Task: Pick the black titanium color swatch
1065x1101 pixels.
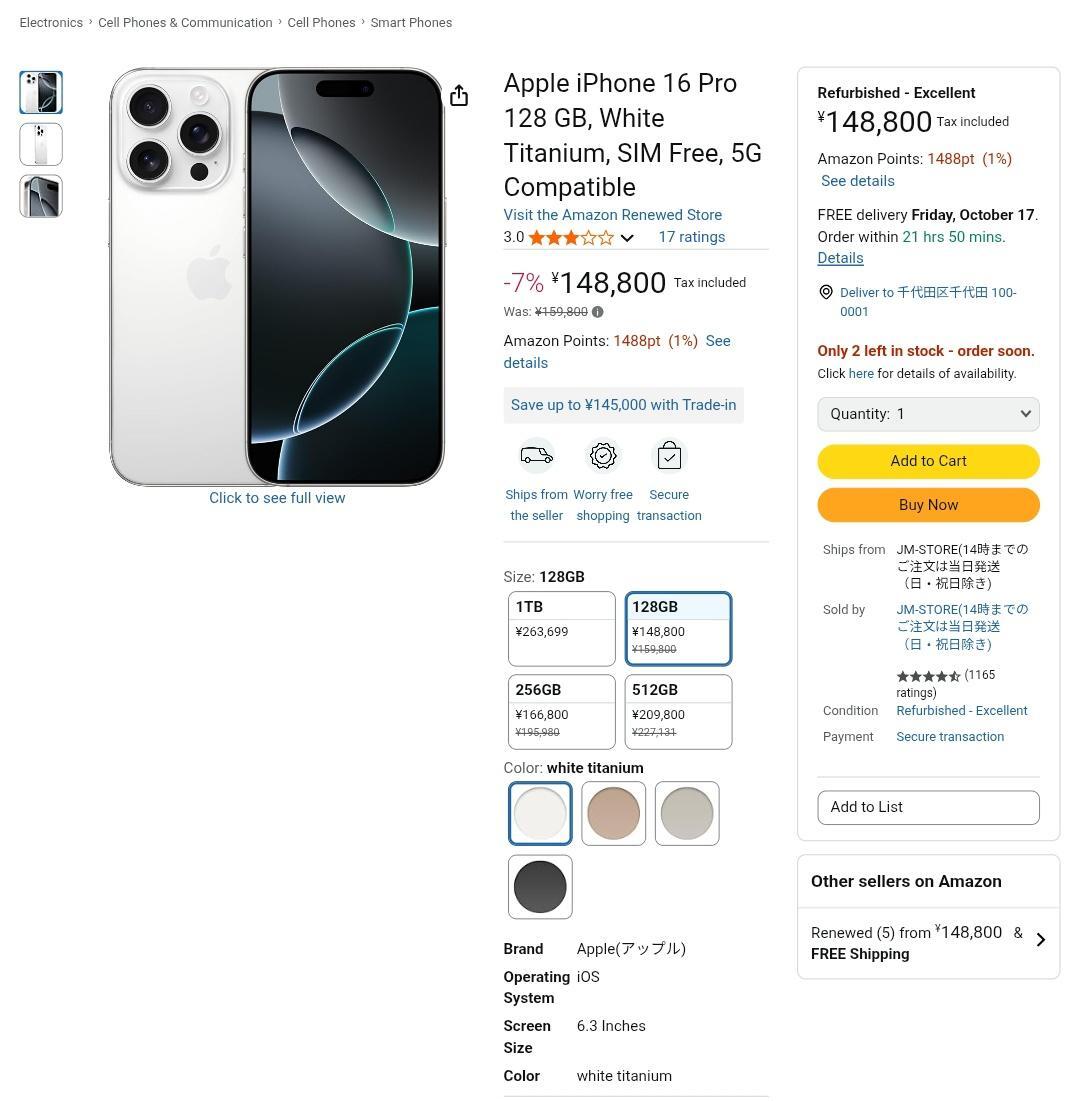Action: pos(540,887)
